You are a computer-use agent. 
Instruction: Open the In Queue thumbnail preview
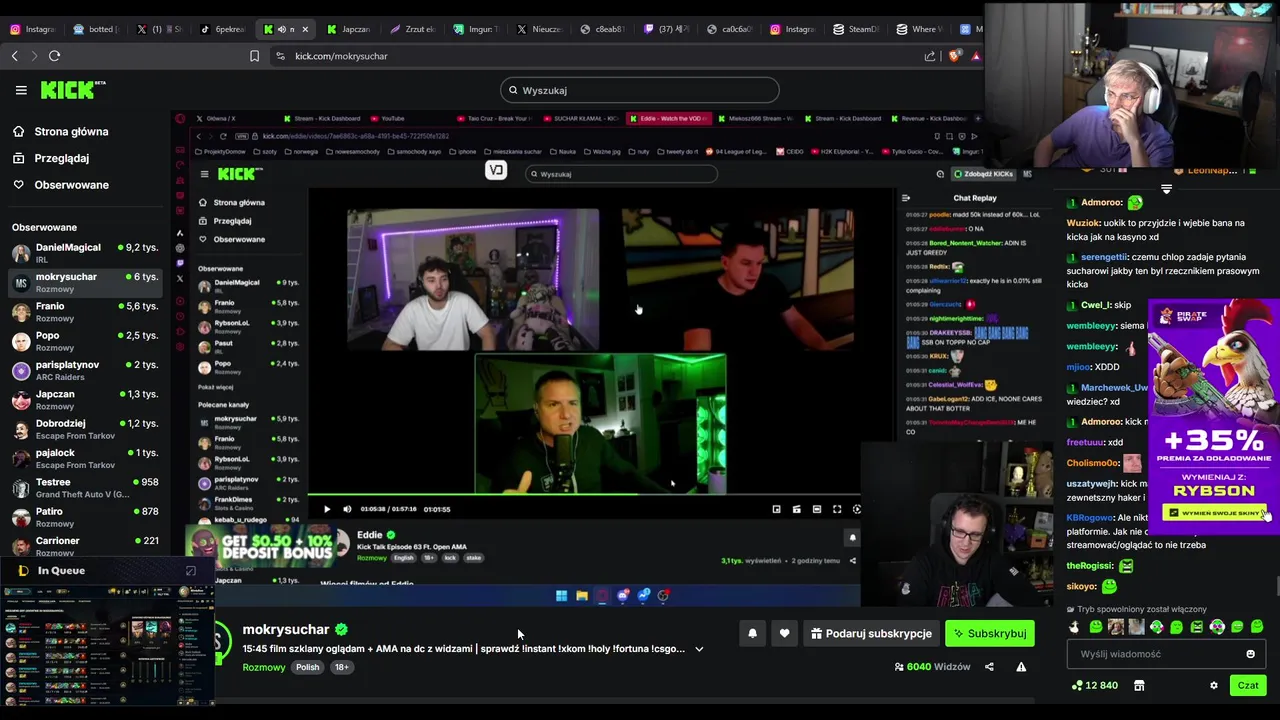click(x=108, y=644)
